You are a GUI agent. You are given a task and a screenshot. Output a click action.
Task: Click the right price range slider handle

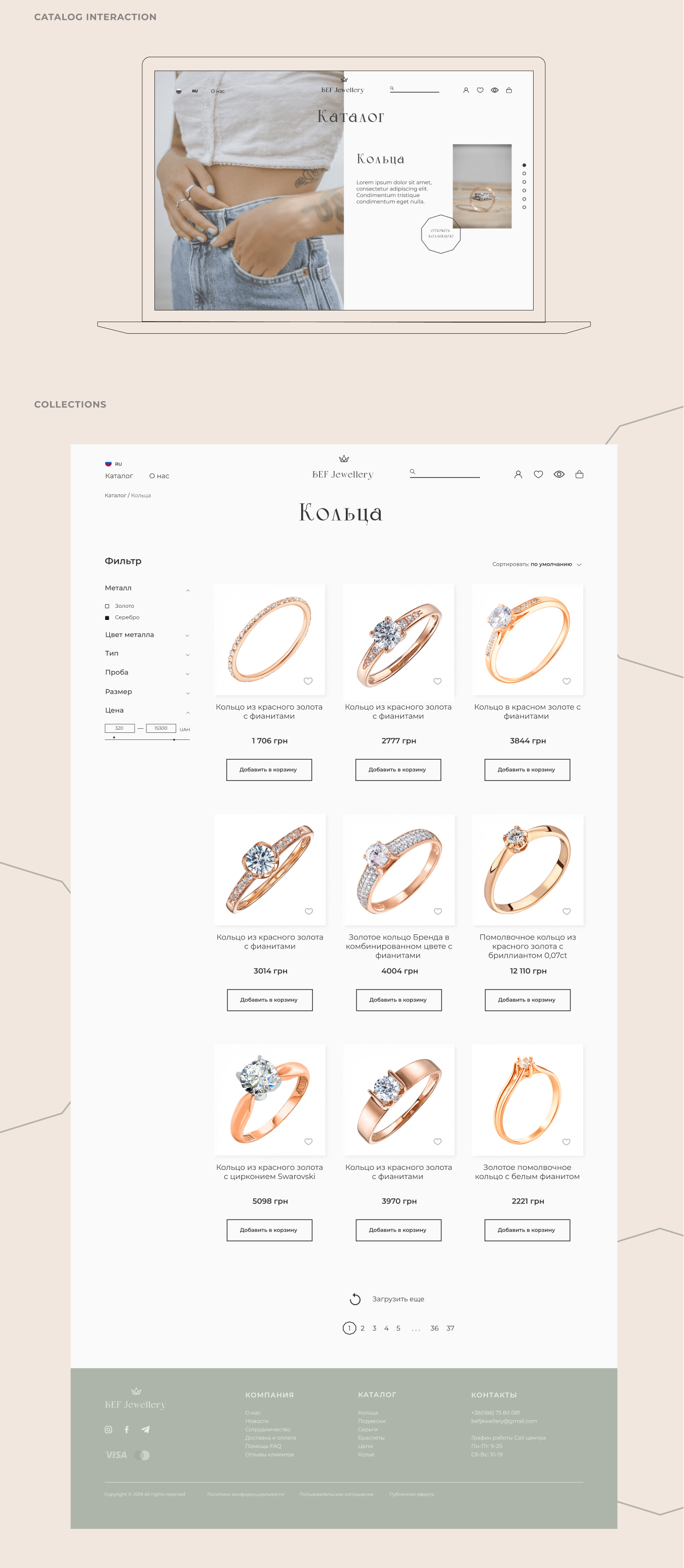pyautogui.click(x=174, y=739)
